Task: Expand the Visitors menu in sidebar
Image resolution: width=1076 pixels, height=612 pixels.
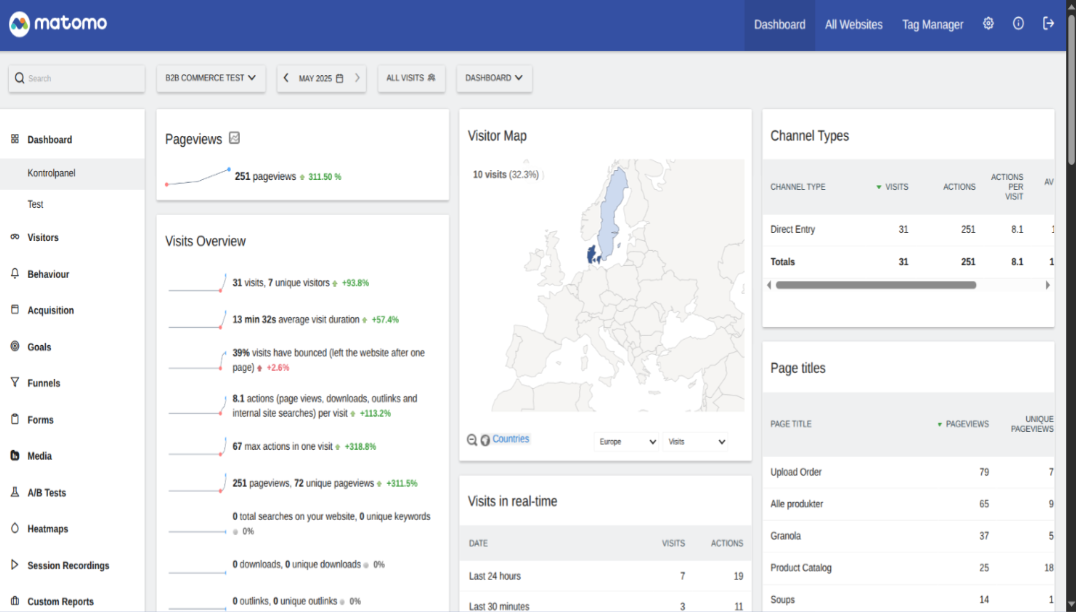Action: 43,238
